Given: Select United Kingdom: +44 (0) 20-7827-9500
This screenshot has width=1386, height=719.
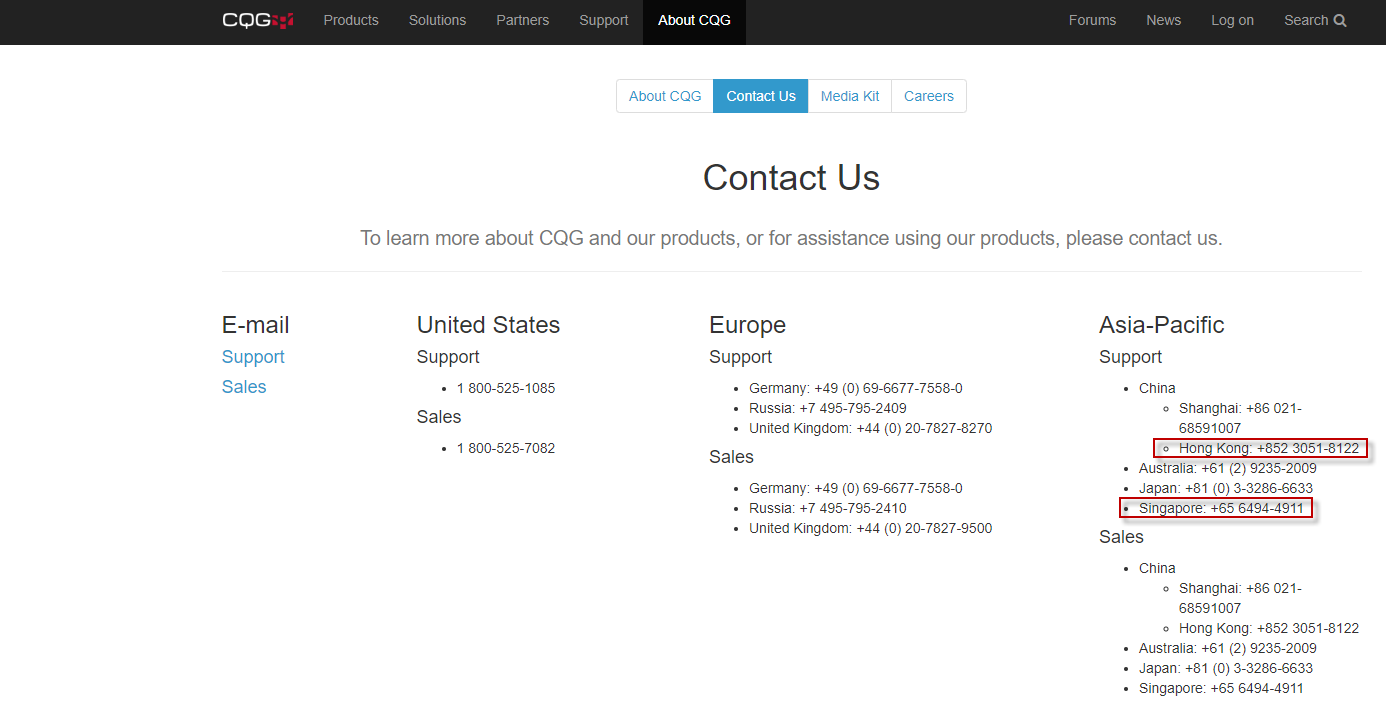Looking at the screenshot, I should (x=871, y=528).
